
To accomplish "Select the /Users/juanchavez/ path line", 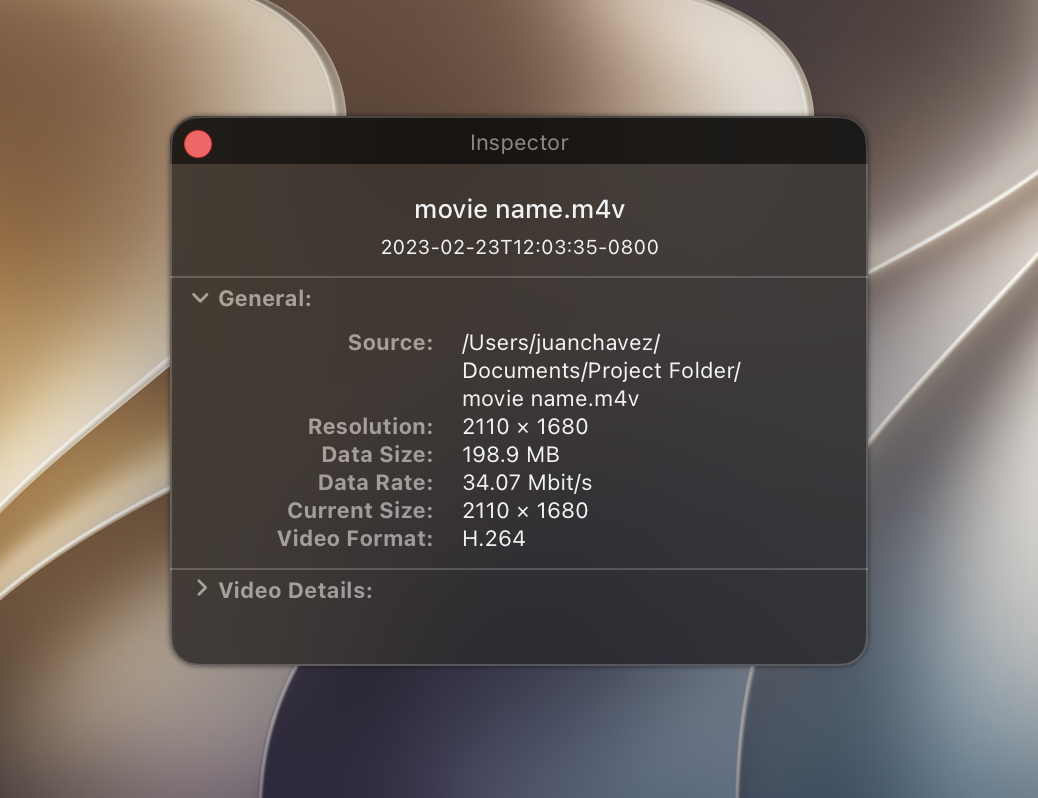I will [x=561, y=343].
